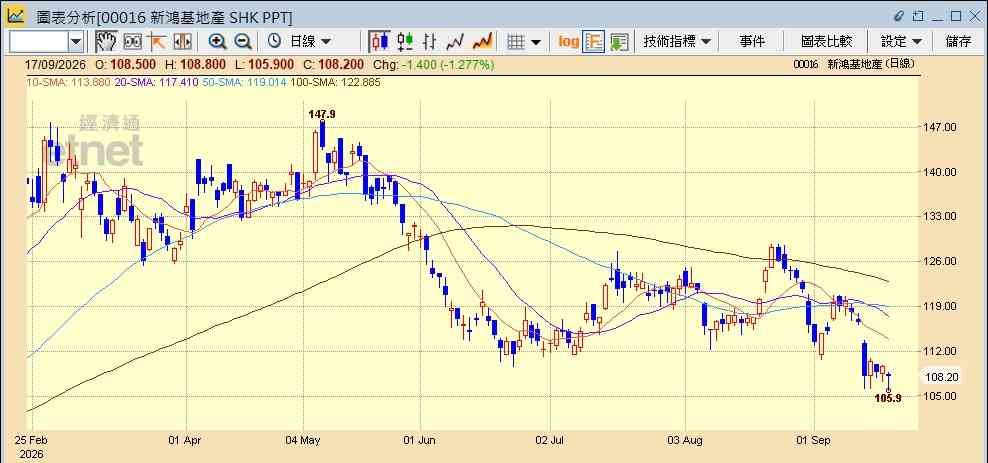Click the 04 May date axis label
Viewport: 988px width, 463px height.
[x=303, y=440]
